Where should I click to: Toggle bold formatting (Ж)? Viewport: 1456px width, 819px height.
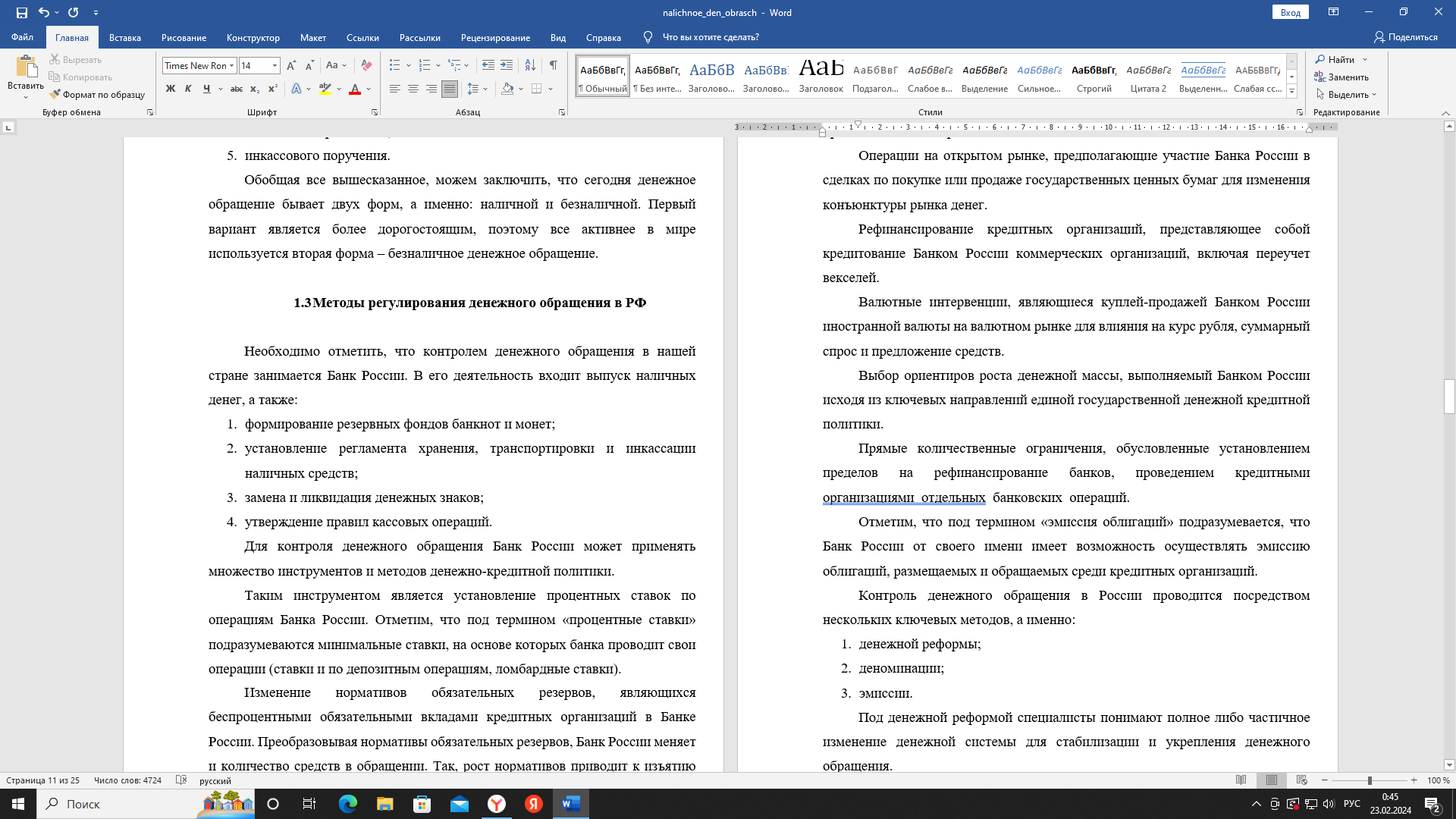pos(171,89)
